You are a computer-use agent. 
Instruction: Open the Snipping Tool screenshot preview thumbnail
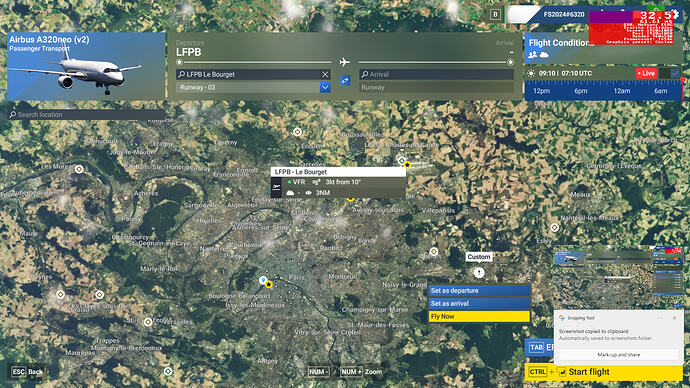point(619,277)
